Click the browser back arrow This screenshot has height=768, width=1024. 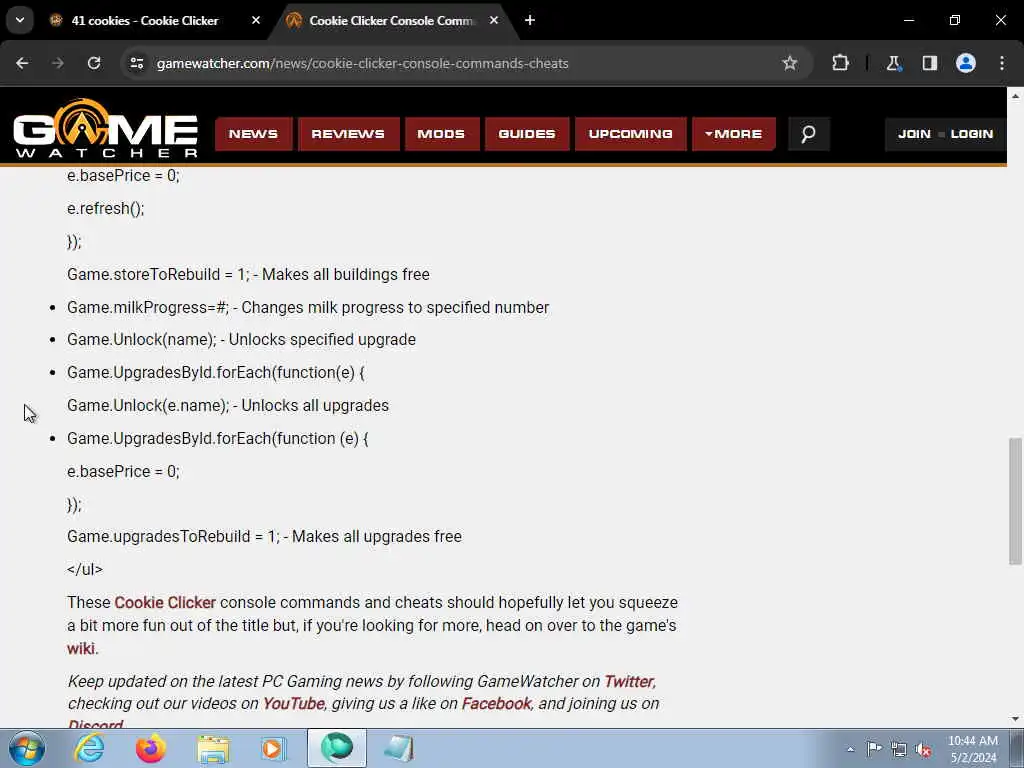point(22,63)
